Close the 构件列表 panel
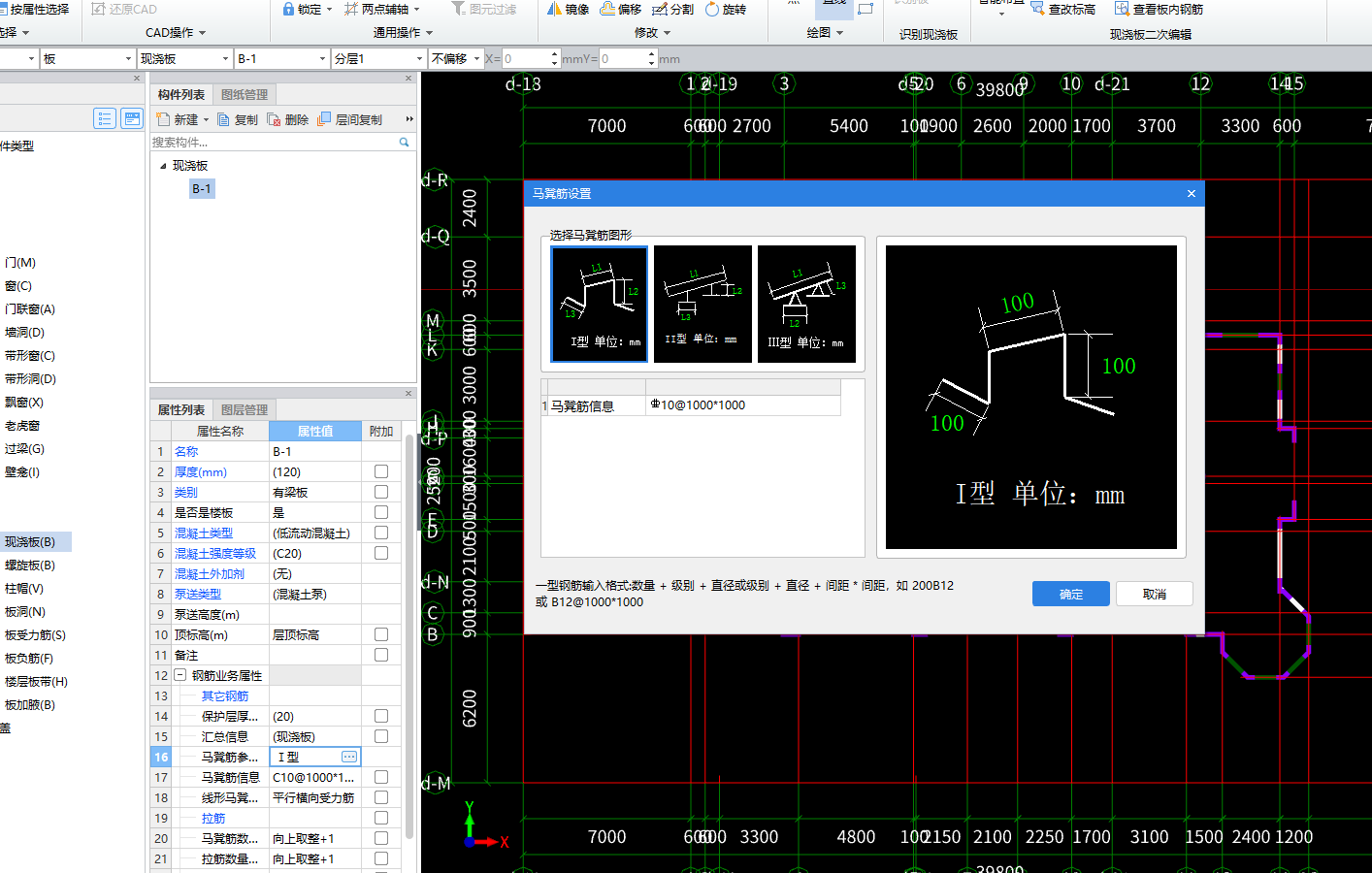The image size is (1372, 873). pyautogui.click(x=408, y=79)
